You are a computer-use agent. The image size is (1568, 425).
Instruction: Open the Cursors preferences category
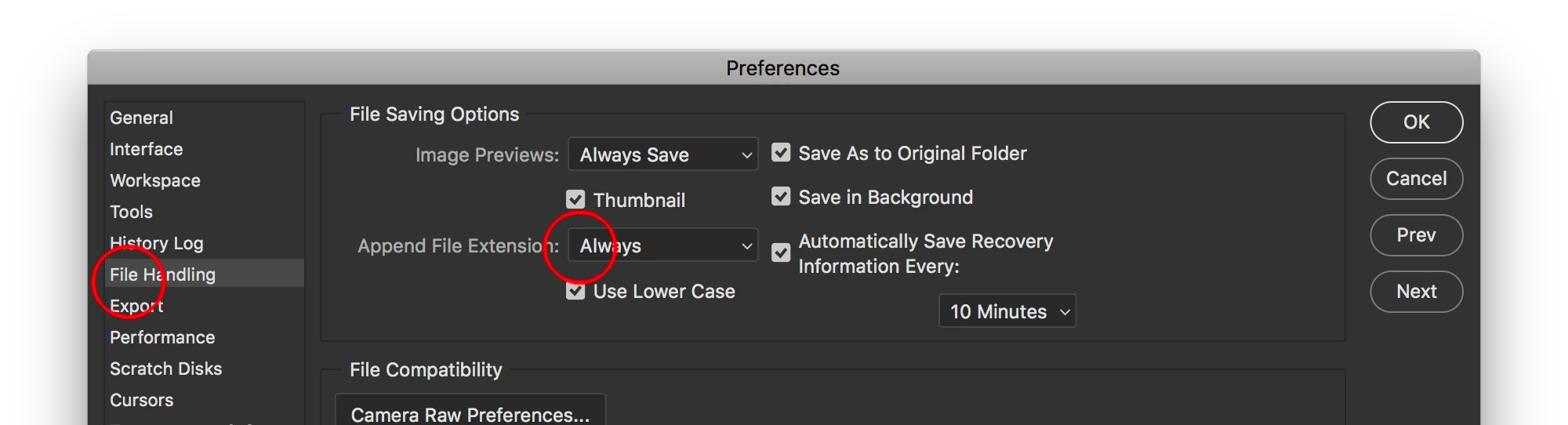pyautogui.click(x=141, y=400)
